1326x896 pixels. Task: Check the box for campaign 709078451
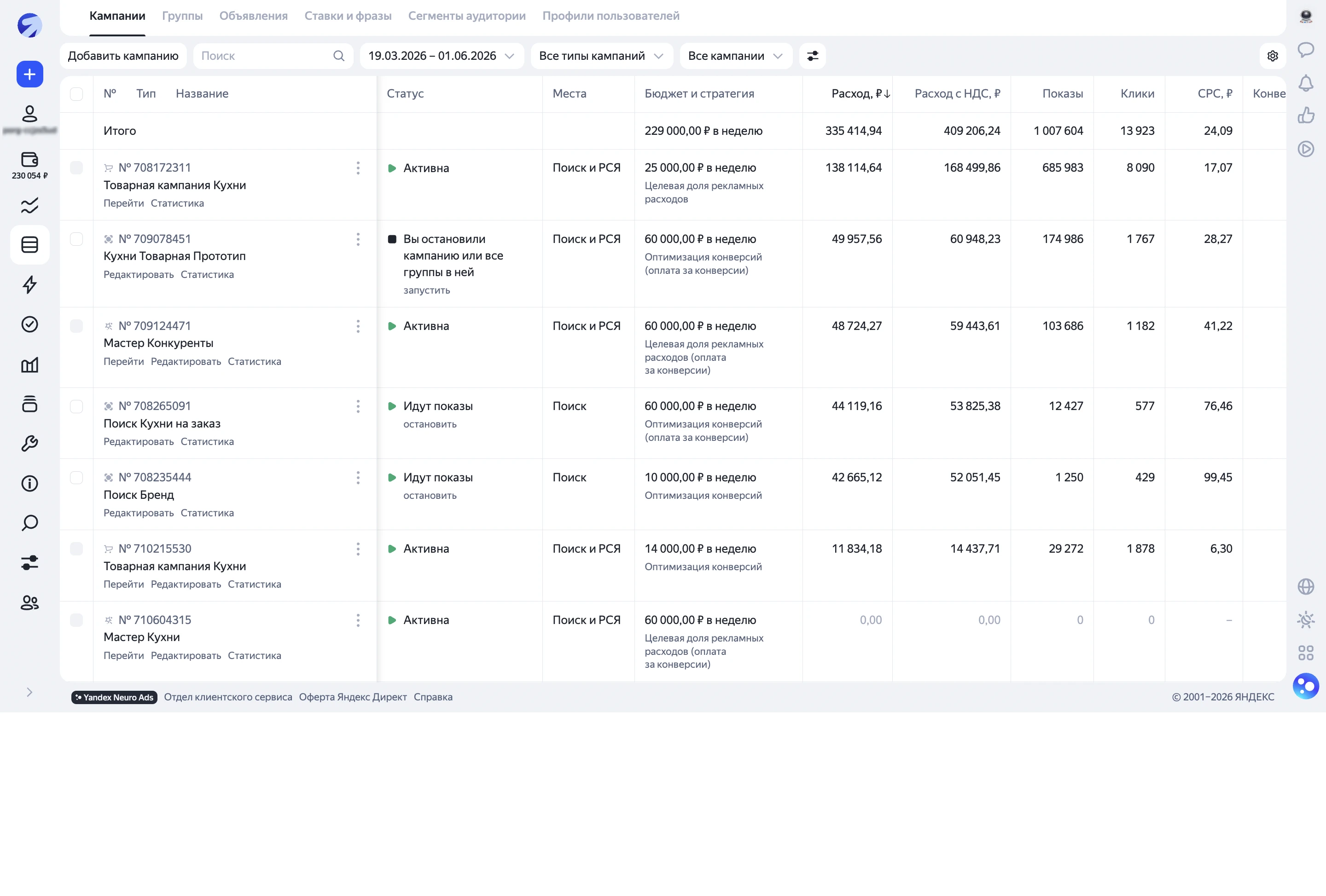pos(76,239)
